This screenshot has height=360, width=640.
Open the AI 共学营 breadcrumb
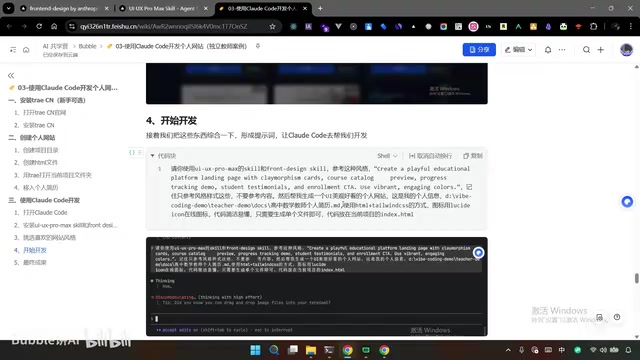(x=56, y=46)
